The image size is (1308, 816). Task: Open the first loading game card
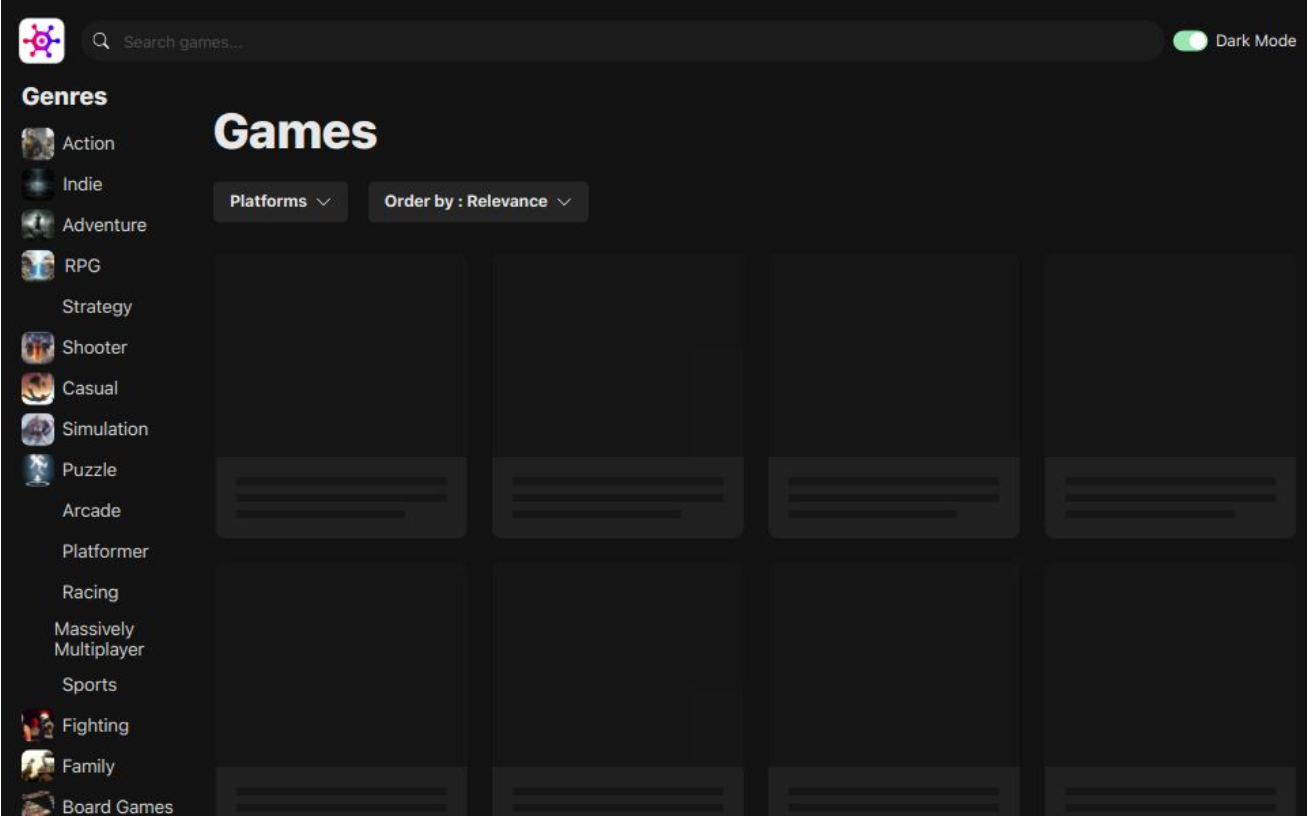click(x=341, y=396)
